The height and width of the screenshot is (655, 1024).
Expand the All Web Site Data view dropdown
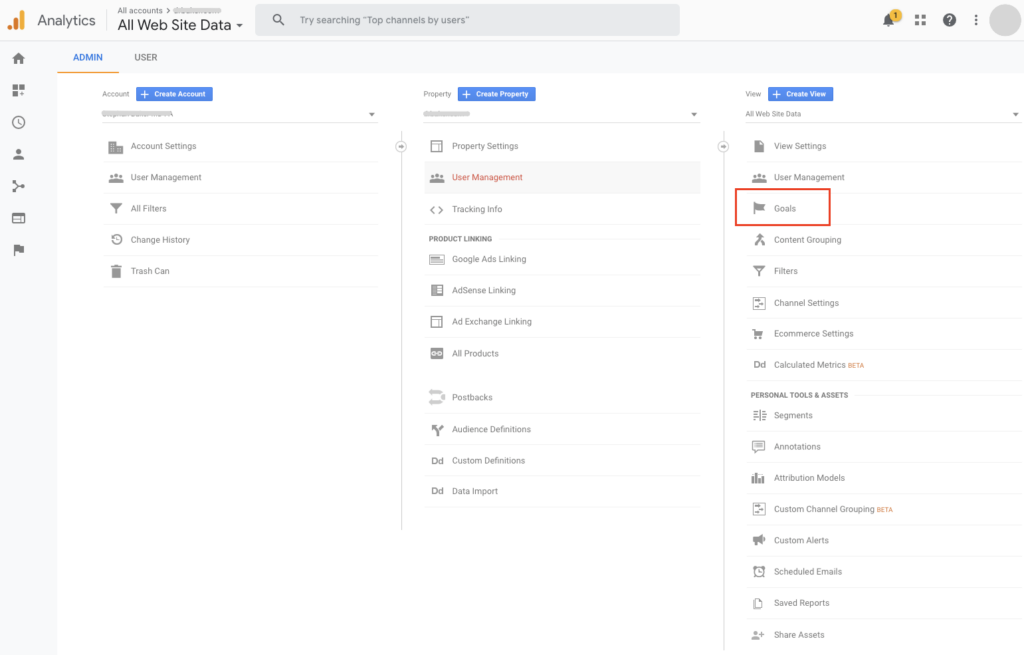coord(882,114)
